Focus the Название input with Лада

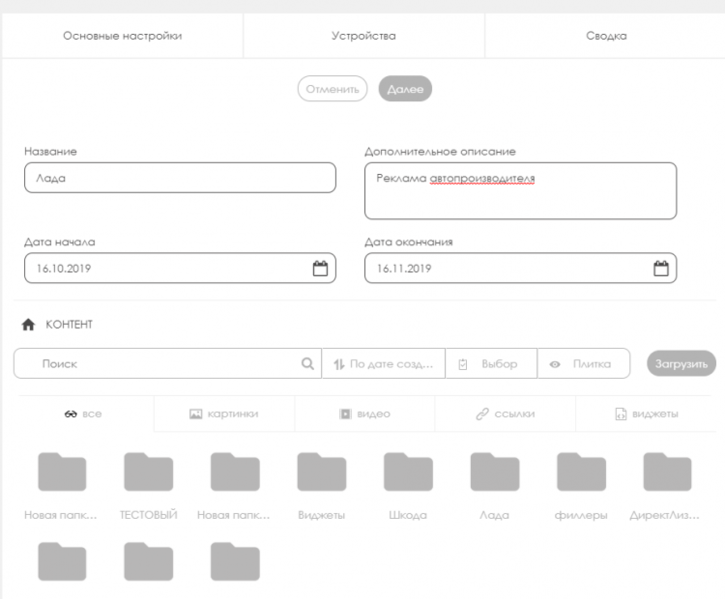(x=180, y=178)
